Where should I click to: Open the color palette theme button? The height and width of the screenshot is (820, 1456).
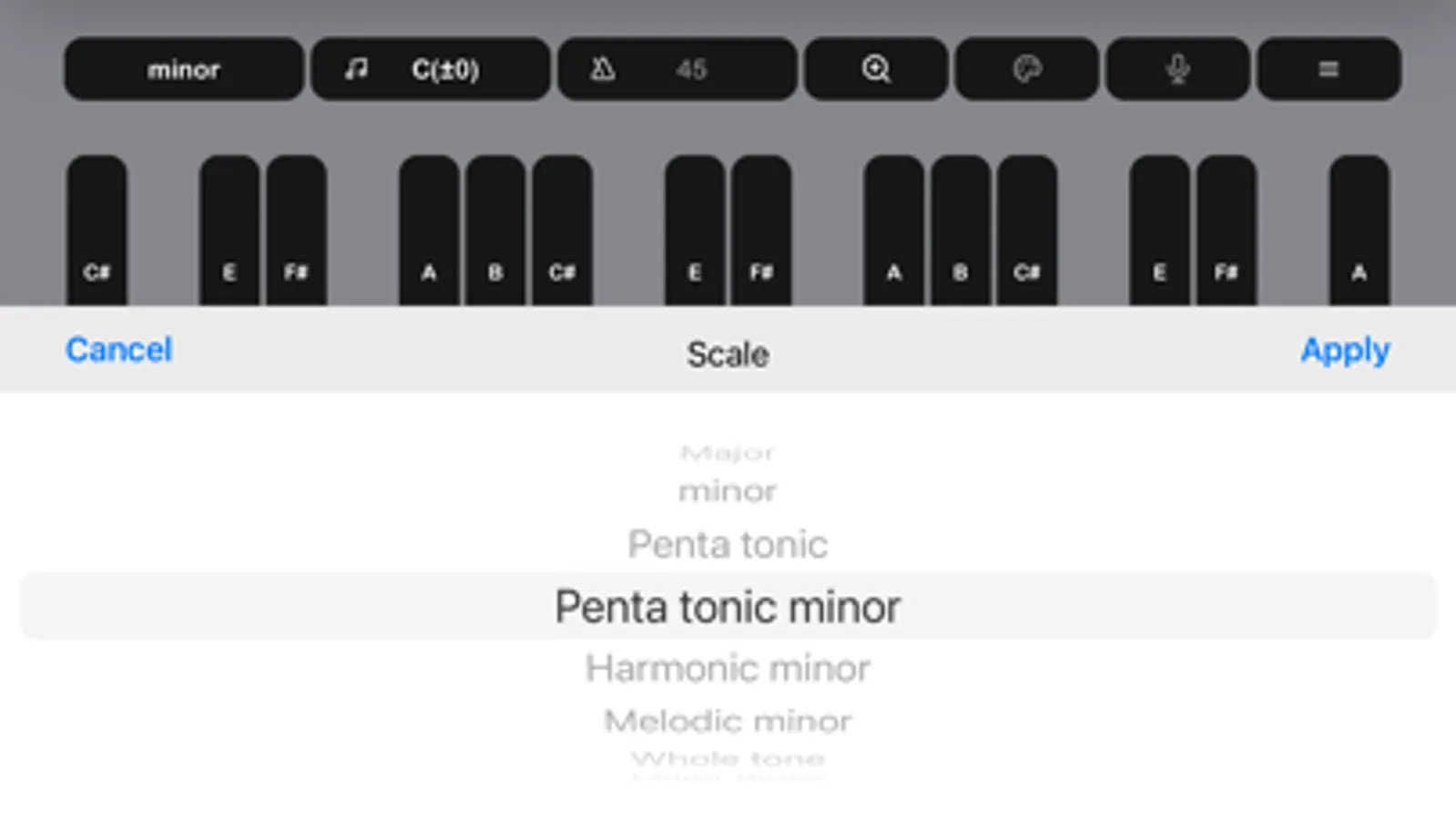[x=1026, y=69]
